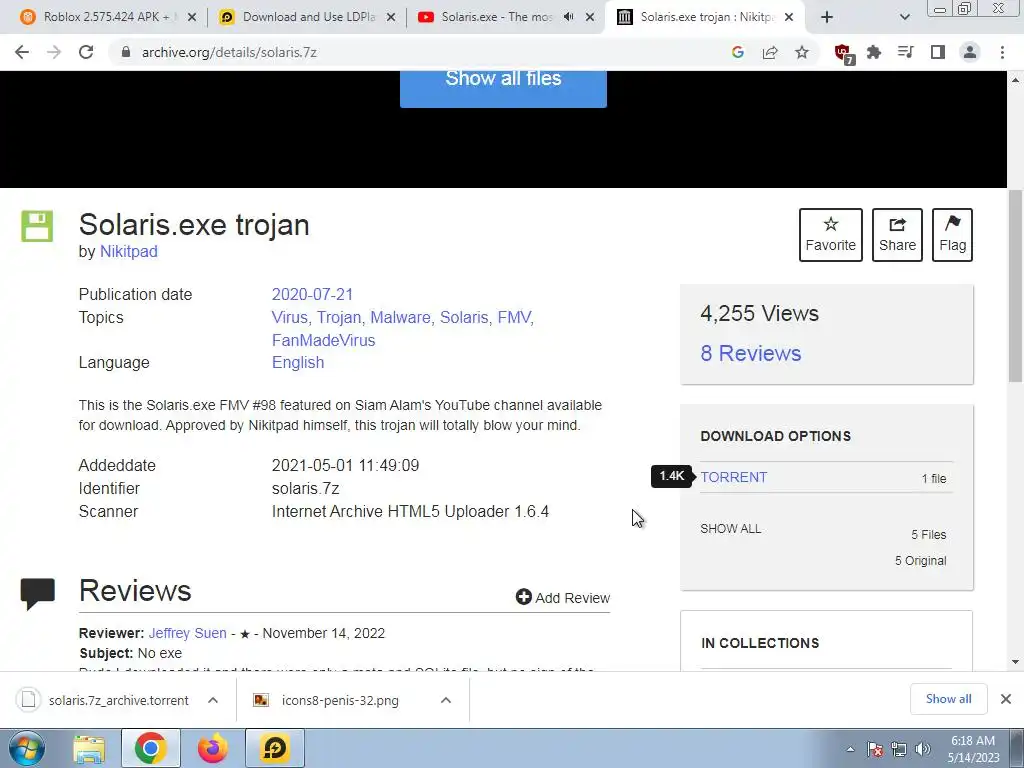Open reviewer Jeffrey Suen's profile

(187, 633)
